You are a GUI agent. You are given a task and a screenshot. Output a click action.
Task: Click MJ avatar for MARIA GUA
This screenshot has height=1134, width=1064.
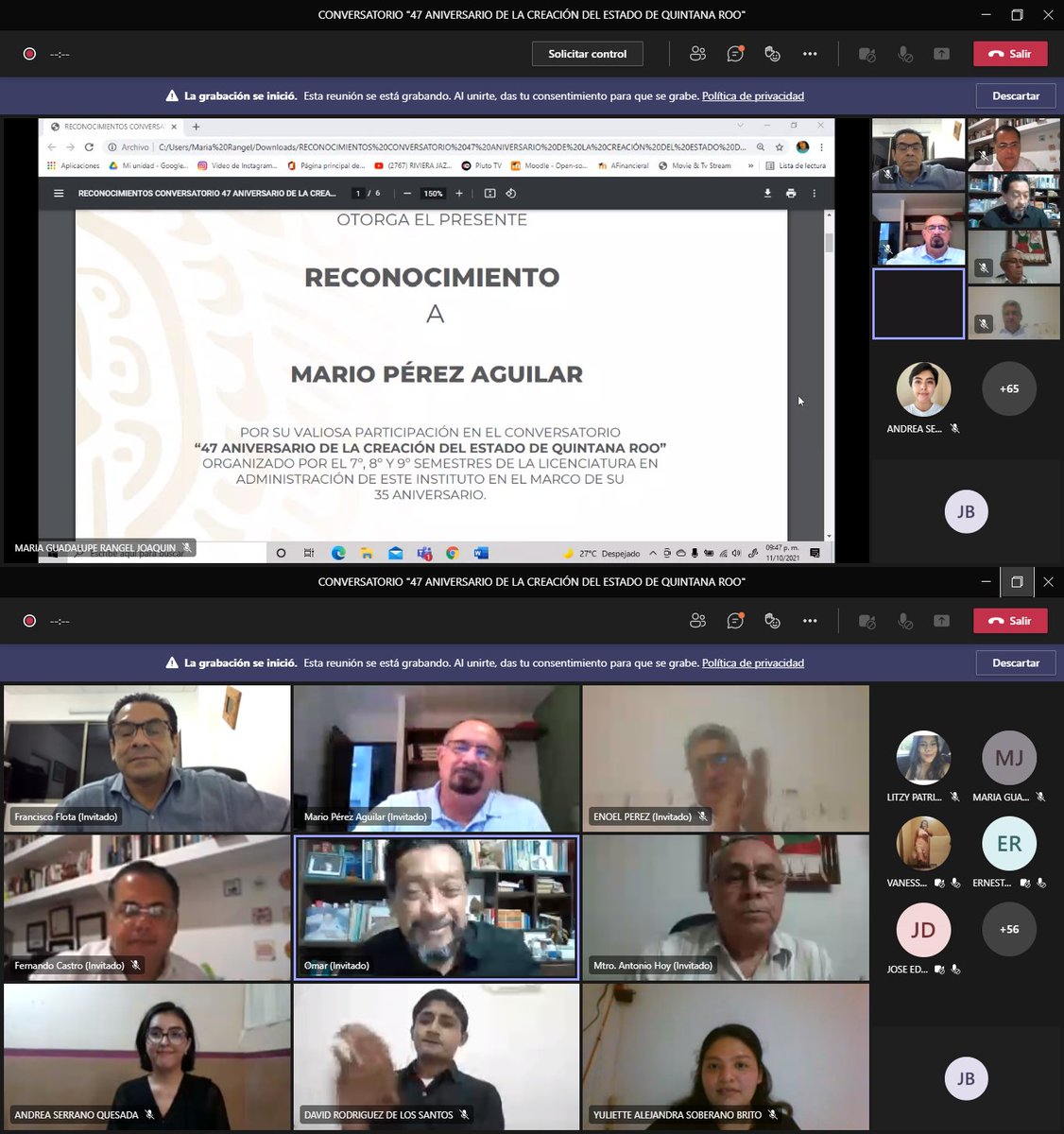[1009, 758]
